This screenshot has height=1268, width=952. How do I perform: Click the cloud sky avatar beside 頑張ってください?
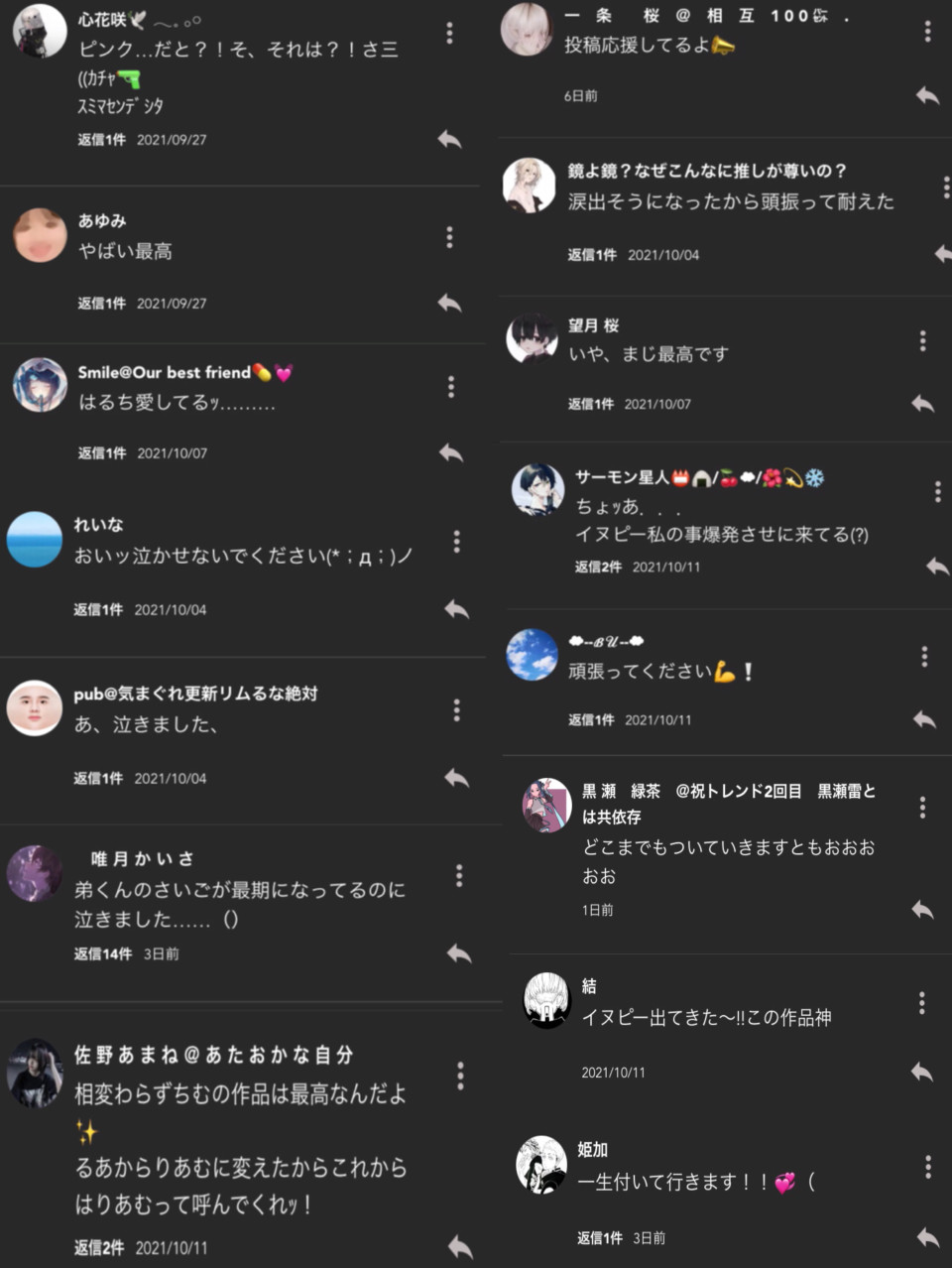pyautogui.click(x=533, y=654)
